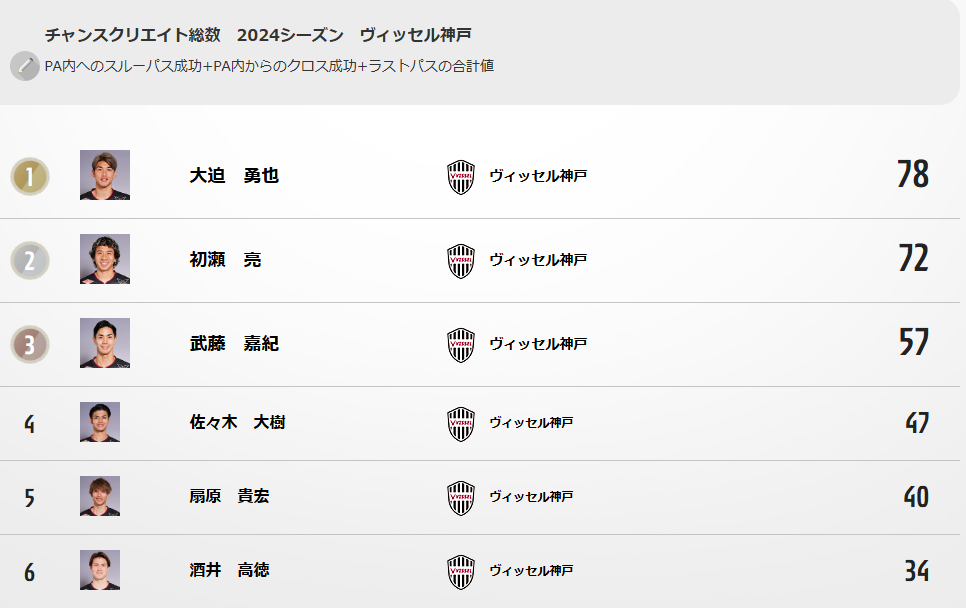This screenshot has width=966, height=608.
Task: Open player photo of 武藤 嘉紀
Action: pyautogui.click(x=105, y=343)
